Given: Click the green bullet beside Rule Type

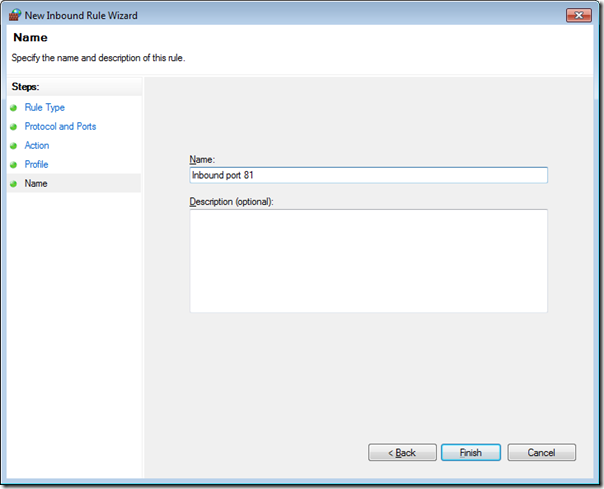Looking at the screenshot, I should 14,108.
